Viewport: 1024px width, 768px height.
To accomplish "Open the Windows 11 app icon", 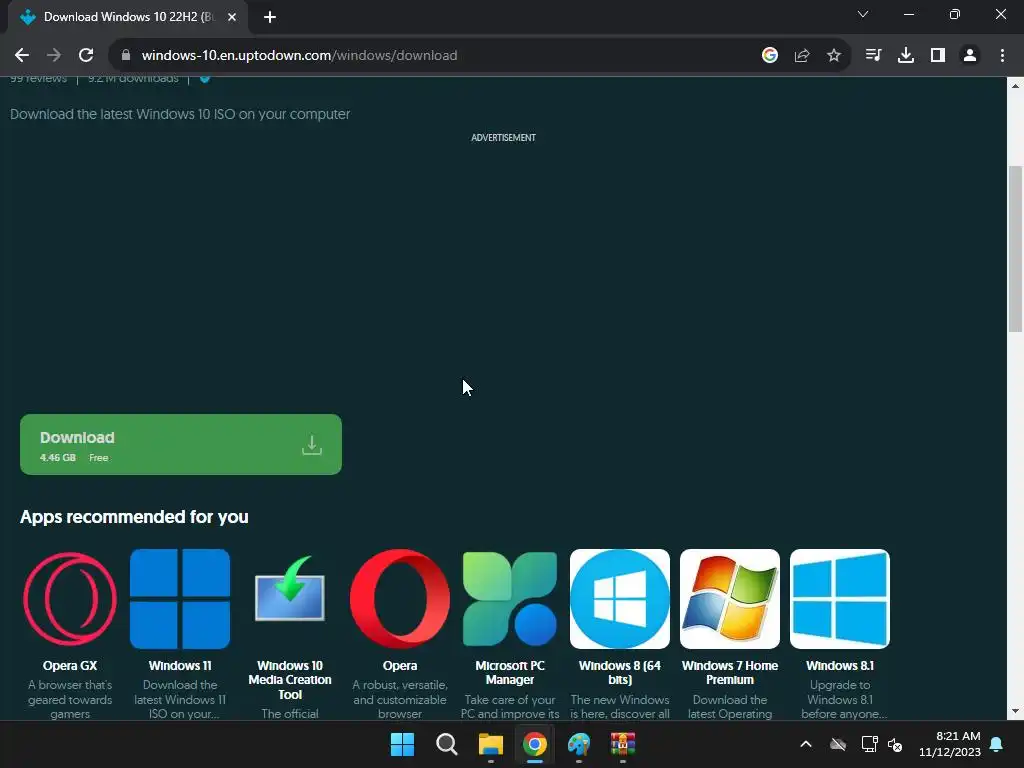I will click(180, 599).
